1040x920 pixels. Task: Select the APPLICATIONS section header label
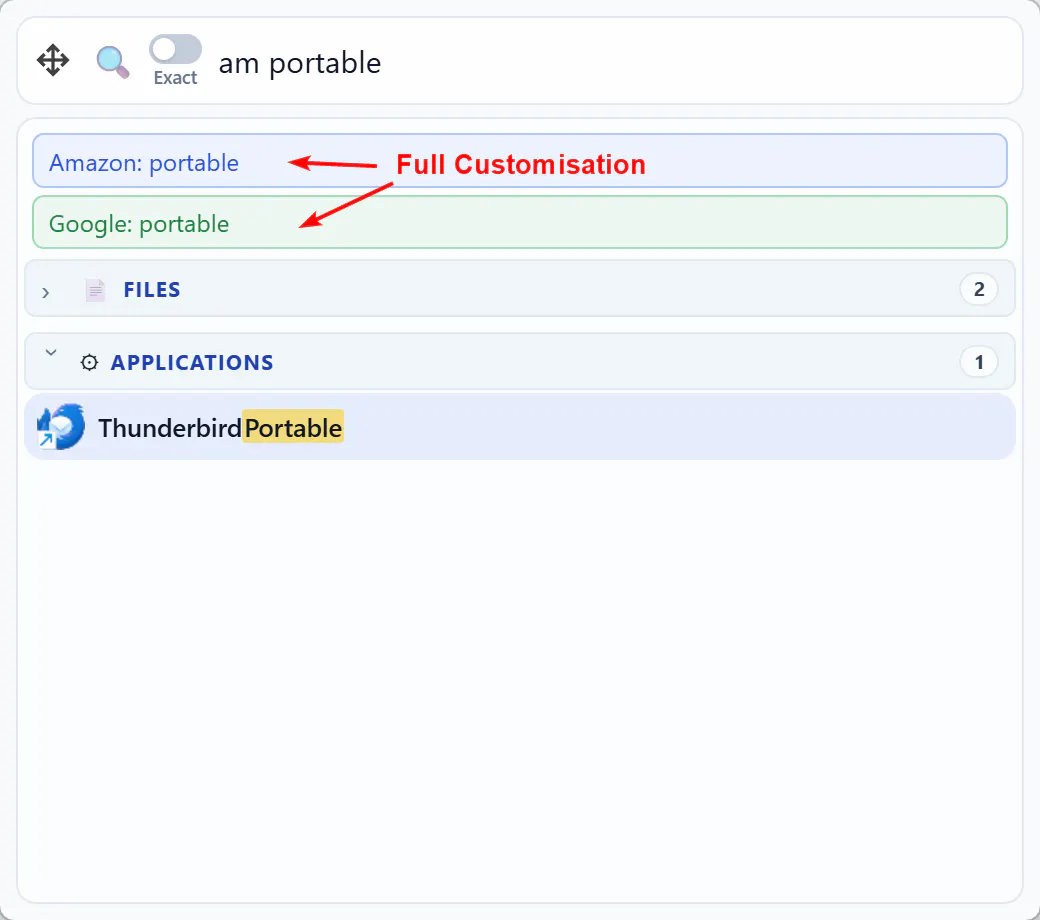point(192,362)
